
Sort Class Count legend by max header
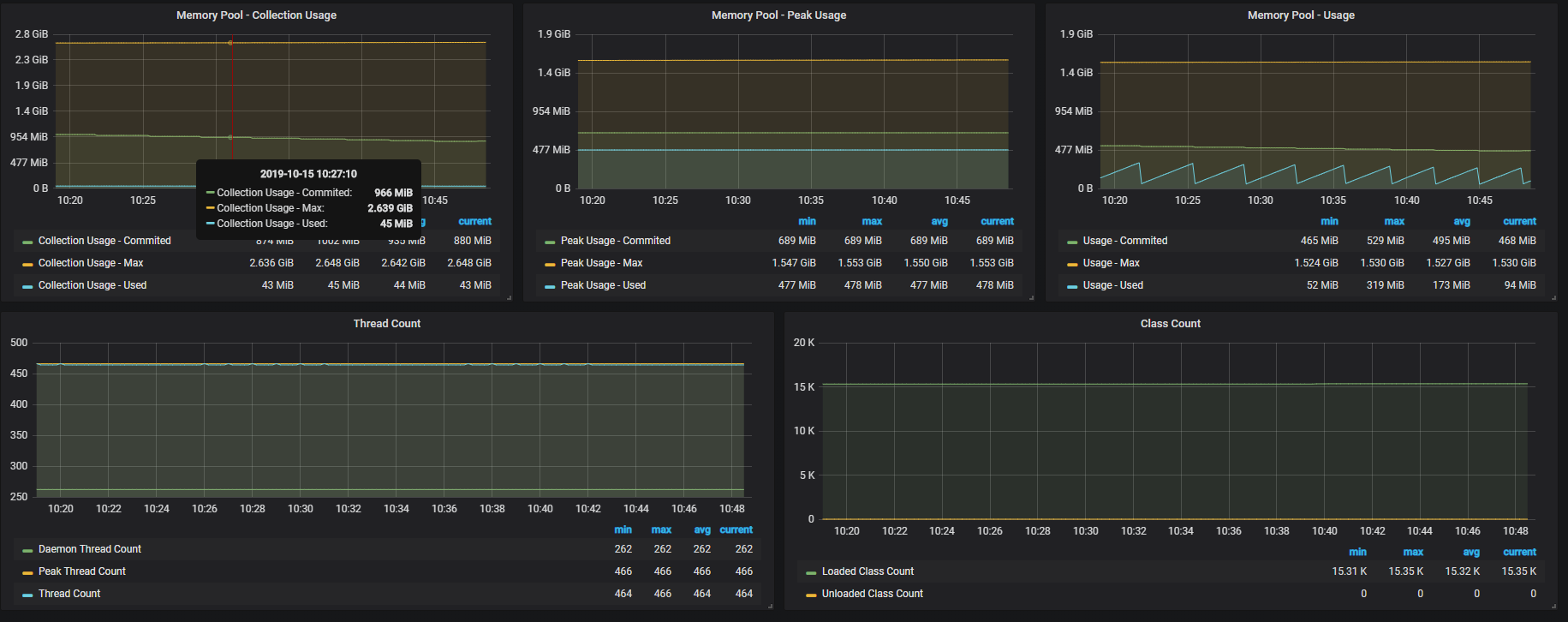[1413, 552]
